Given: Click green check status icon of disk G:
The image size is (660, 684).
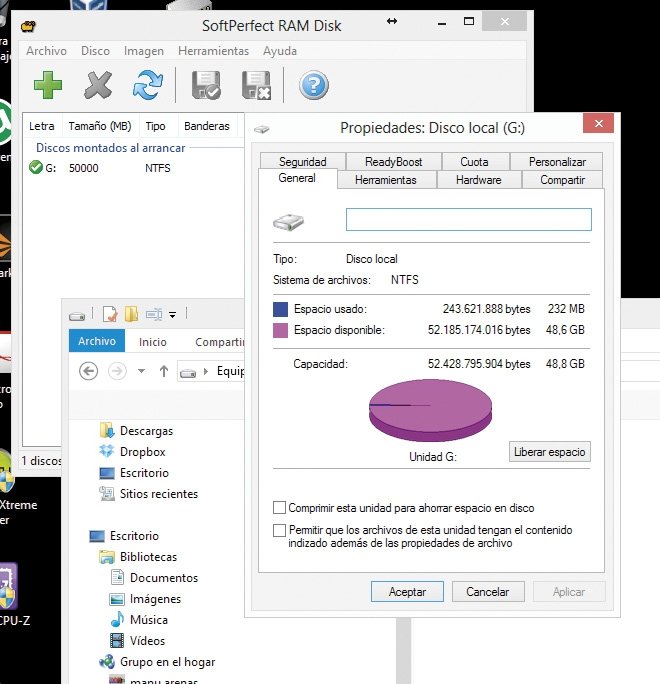Looking at the screenshot, I should point(35,167).
